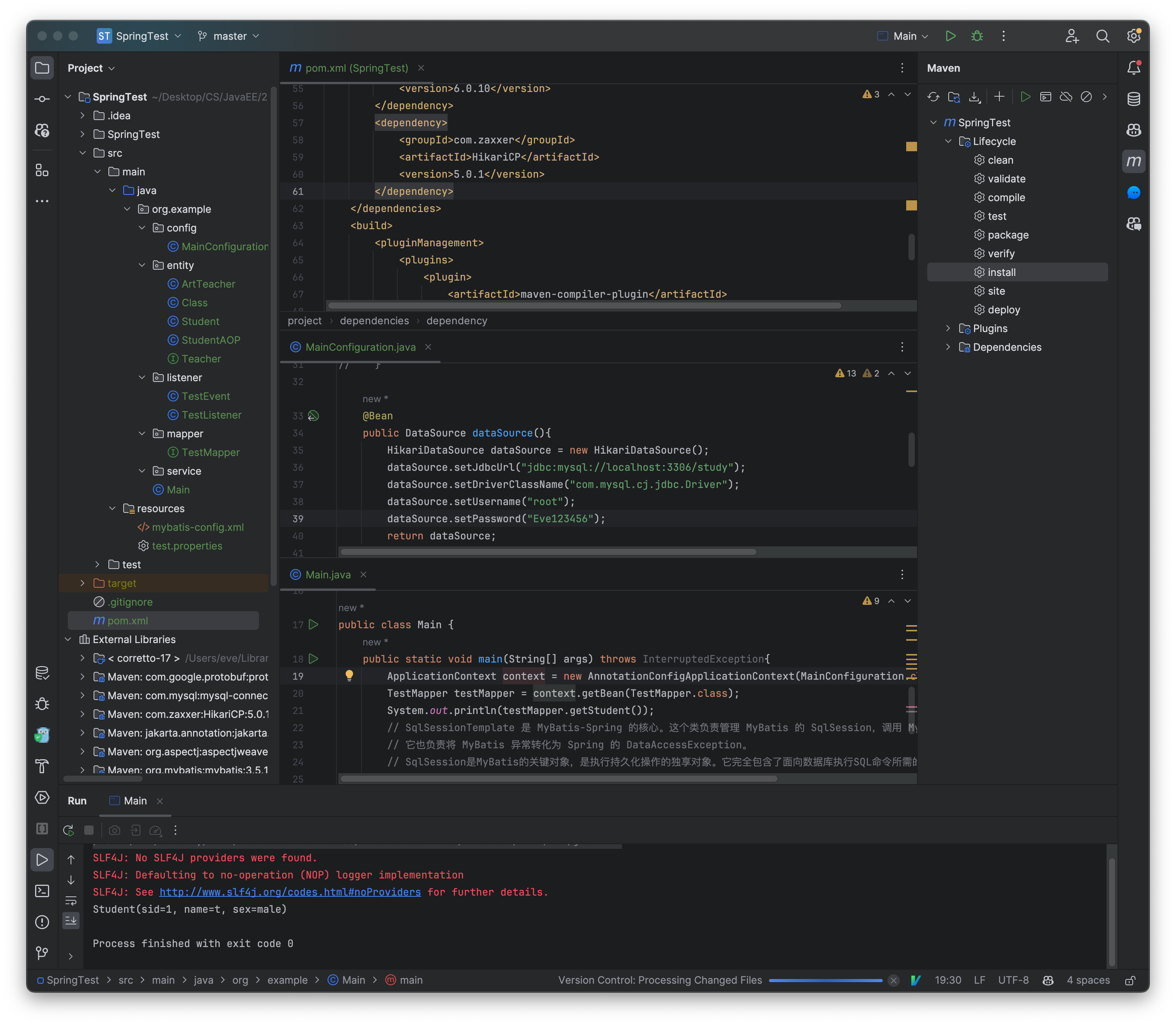Collapse the Lifecycle node in Maven panel
Viewport: 1176px width, 1025px height.
coord(948,141)
